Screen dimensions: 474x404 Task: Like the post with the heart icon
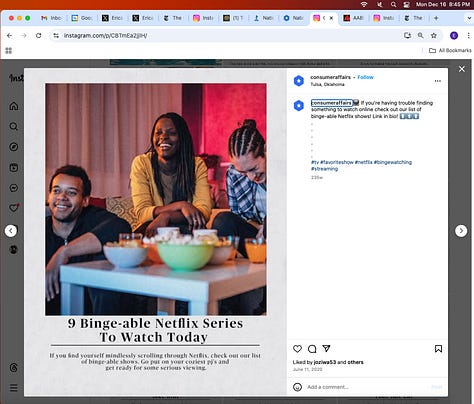297,349
